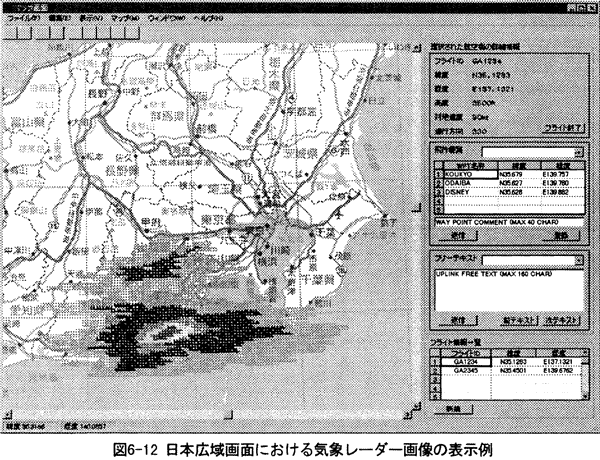Open the マップ(M) menu
The height and width of the screenshot is (460, 600).
tap(125, 18)
